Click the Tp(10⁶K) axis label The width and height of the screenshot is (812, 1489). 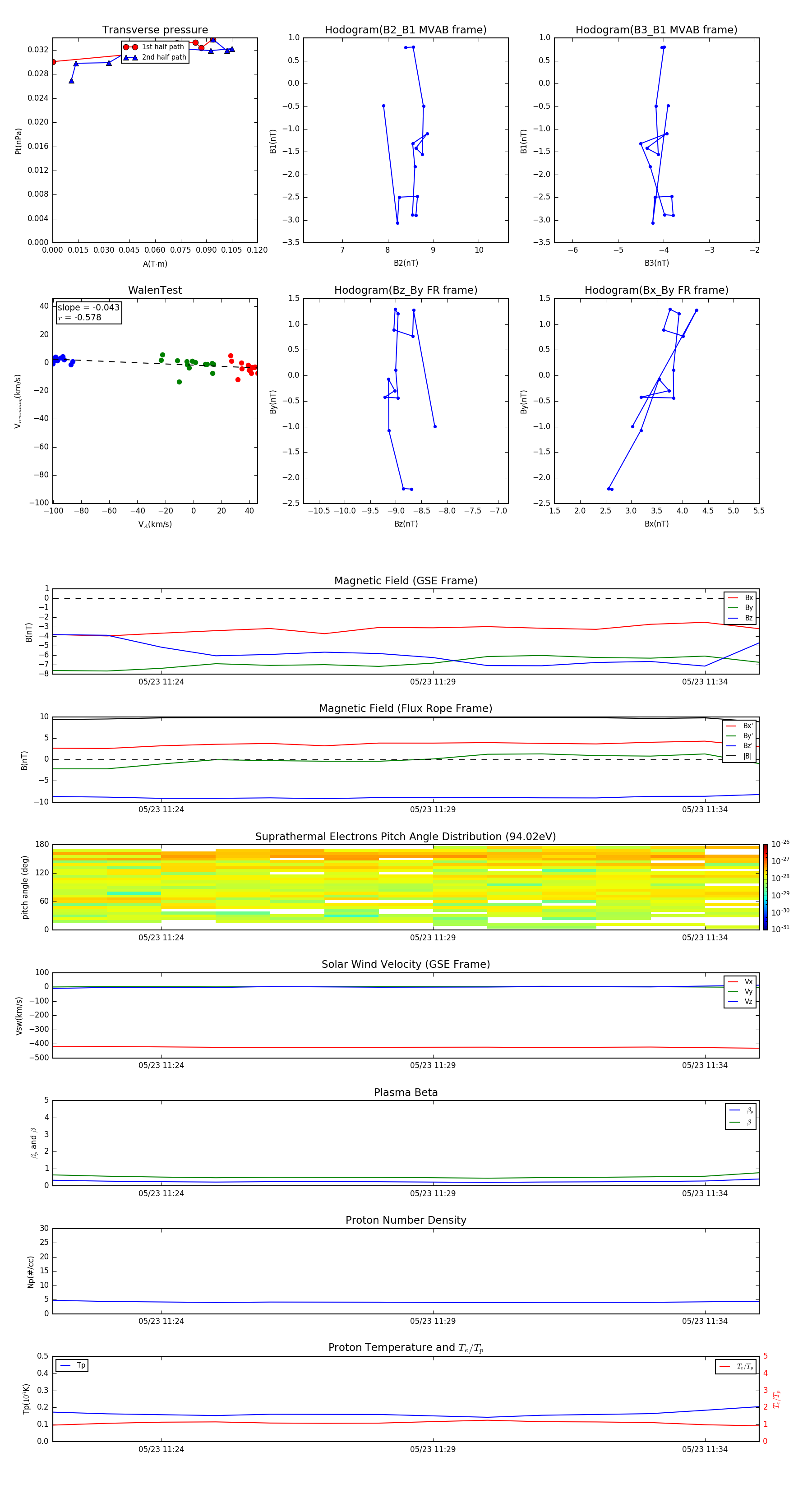[x=26, y=1399]
